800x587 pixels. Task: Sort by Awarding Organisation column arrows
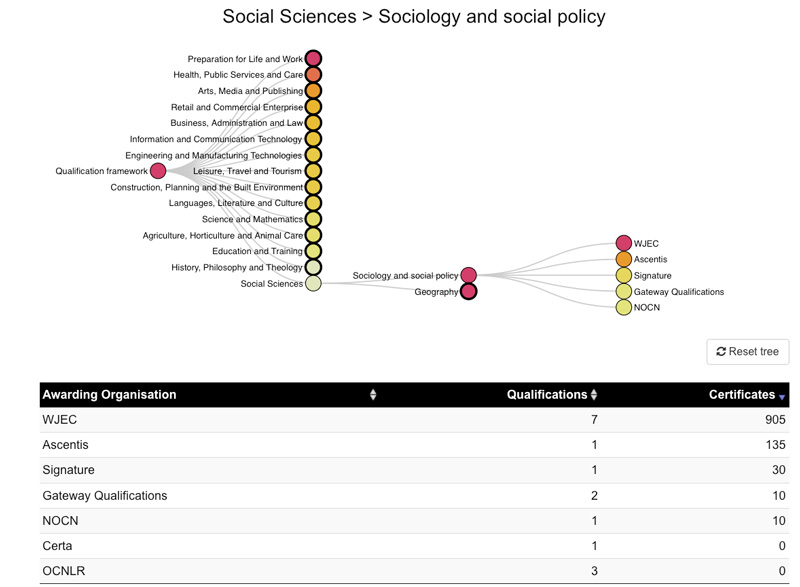click(x=373, y=395)
